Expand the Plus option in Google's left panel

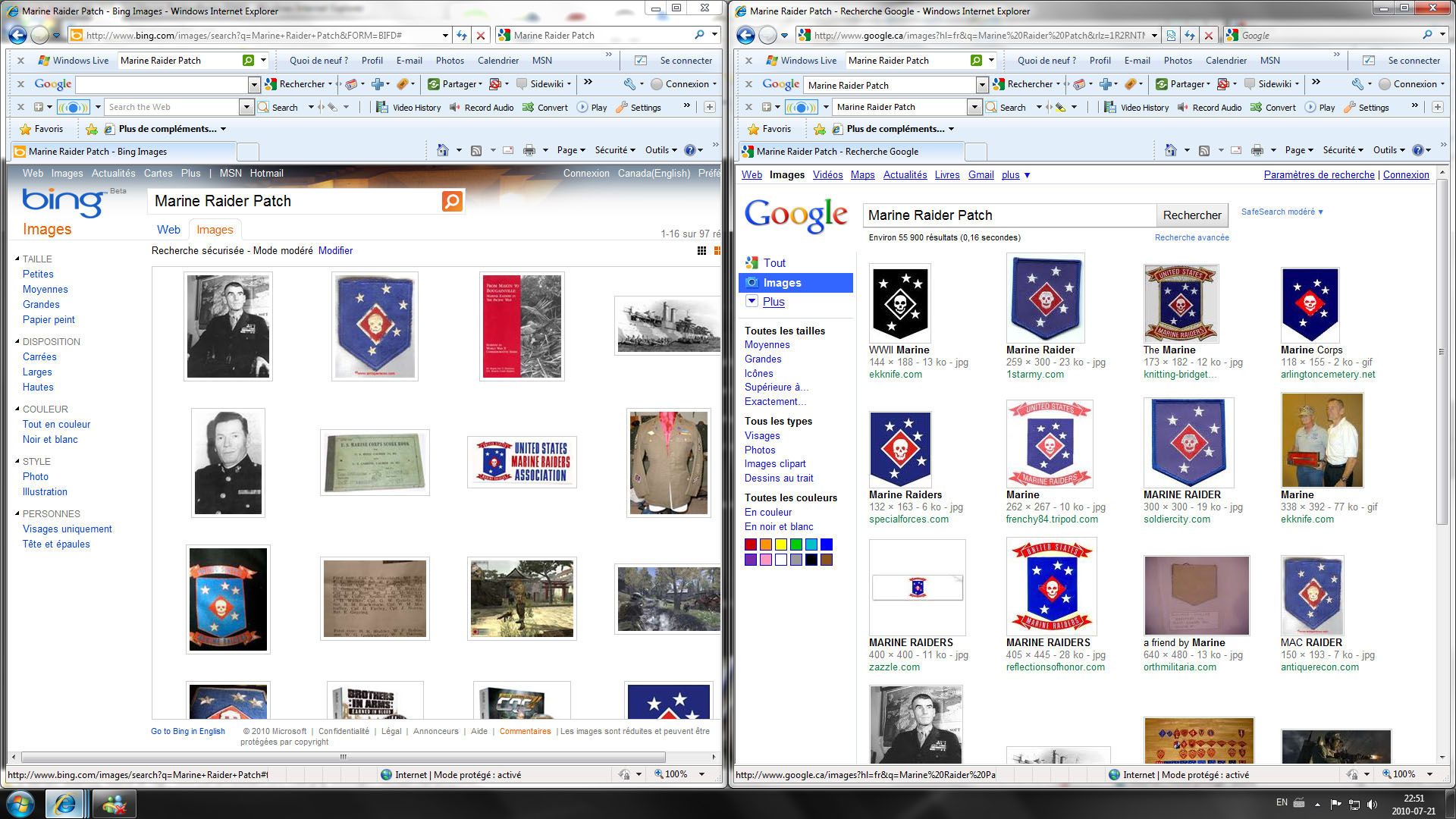[773, 302]
